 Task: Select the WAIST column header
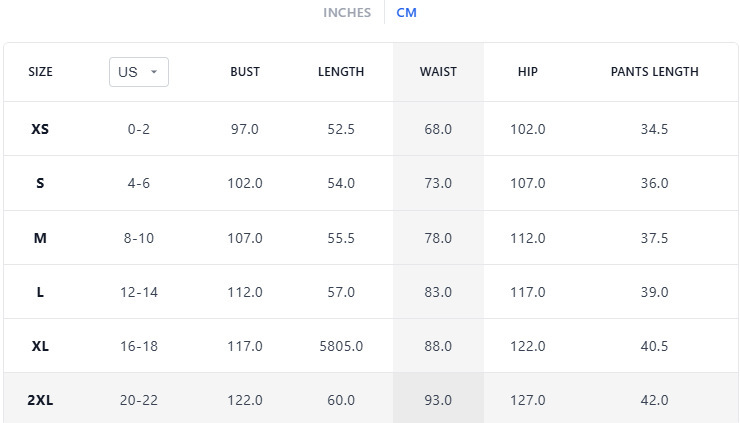click(x=438, y=72)
